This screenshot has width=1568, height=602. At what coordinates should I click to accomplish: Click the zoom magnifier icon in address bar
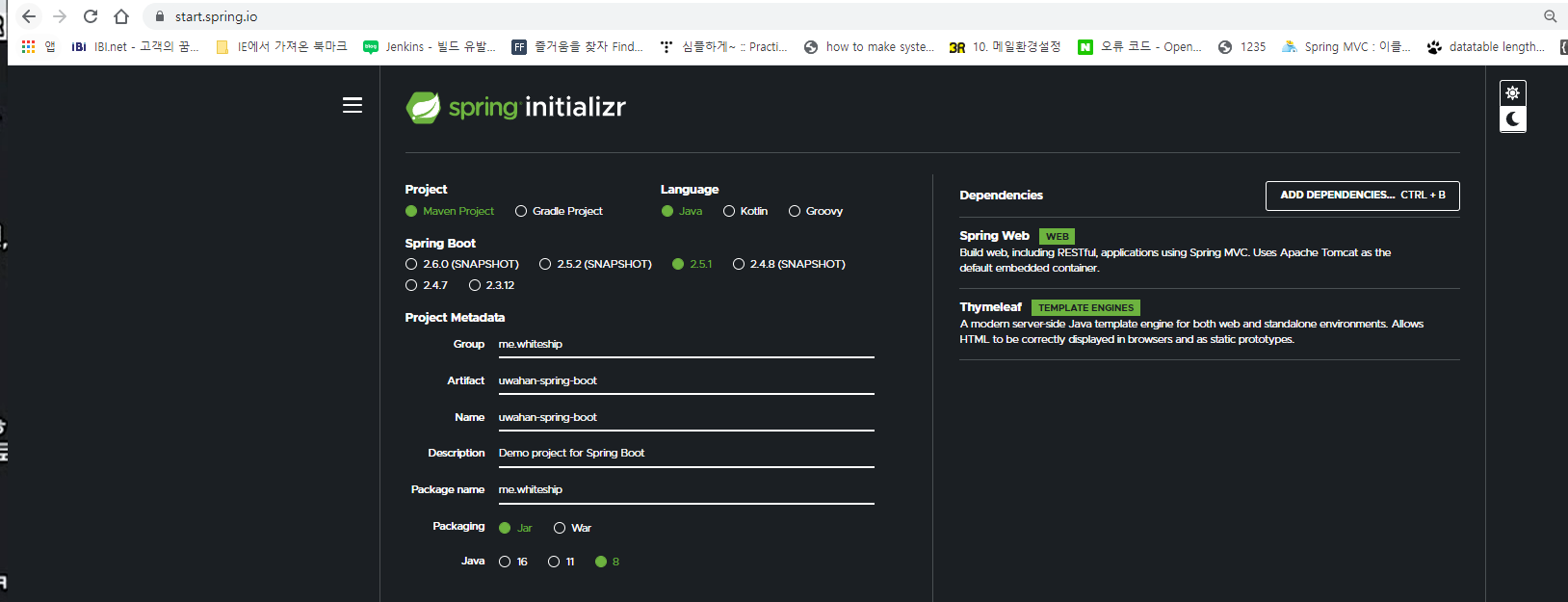pos(1550,16)
